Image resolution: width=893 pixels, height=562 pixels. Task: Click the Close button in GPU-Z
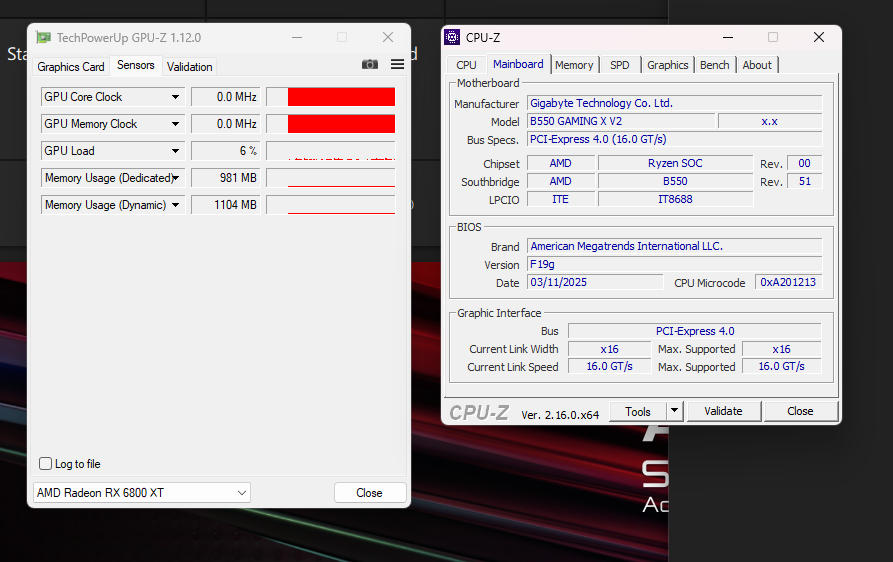click(370, 493)
